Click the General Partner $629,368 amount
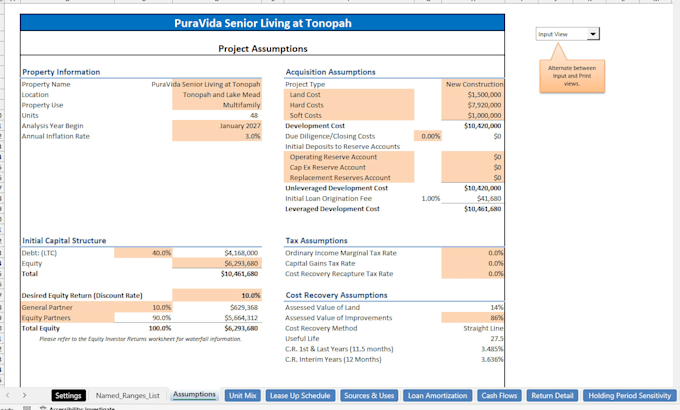The height and width of the screenshot is (410, 680). (x=244, y=308)
